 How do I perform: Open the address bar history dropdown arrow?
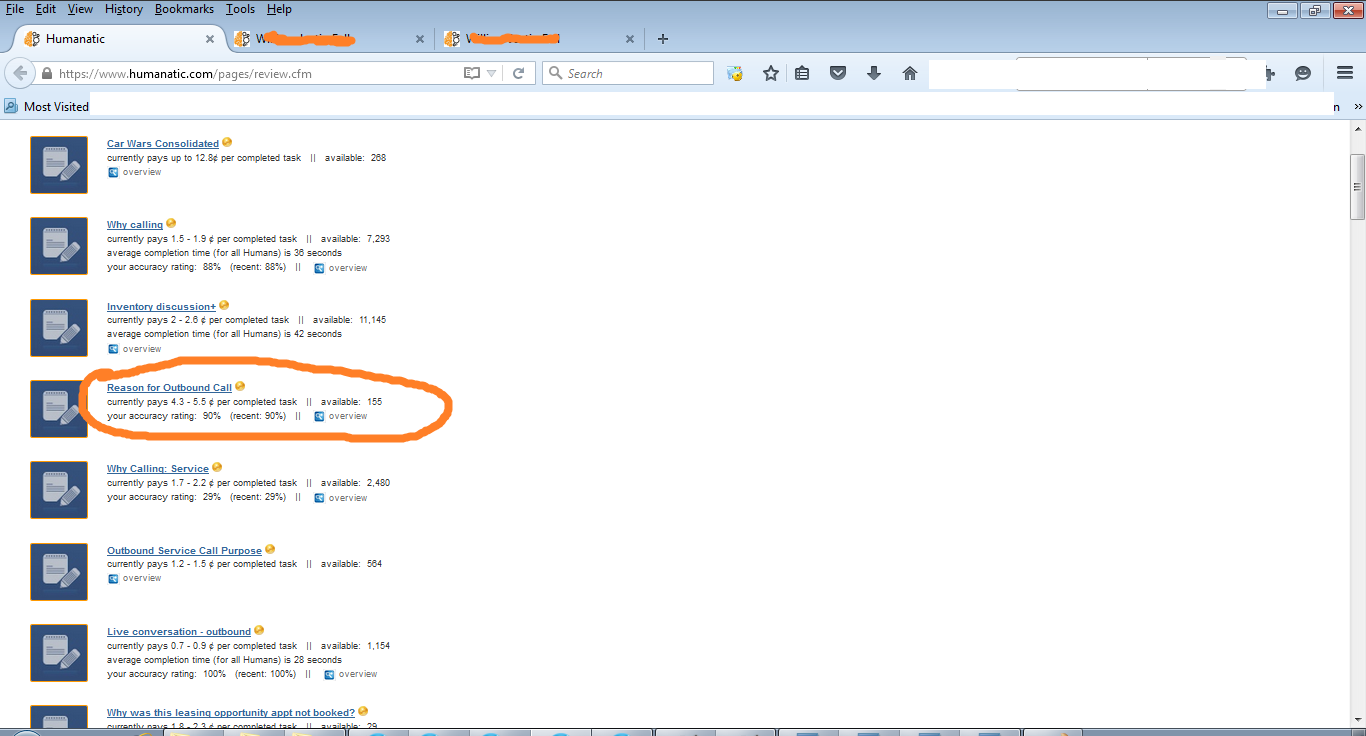tap(492, 73)
